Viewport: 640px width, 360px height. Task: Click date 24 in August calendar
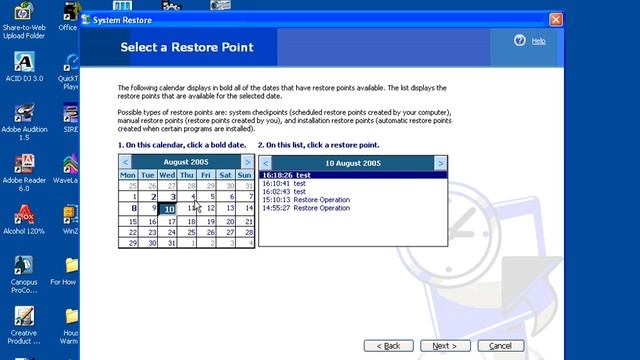[167, 232]
